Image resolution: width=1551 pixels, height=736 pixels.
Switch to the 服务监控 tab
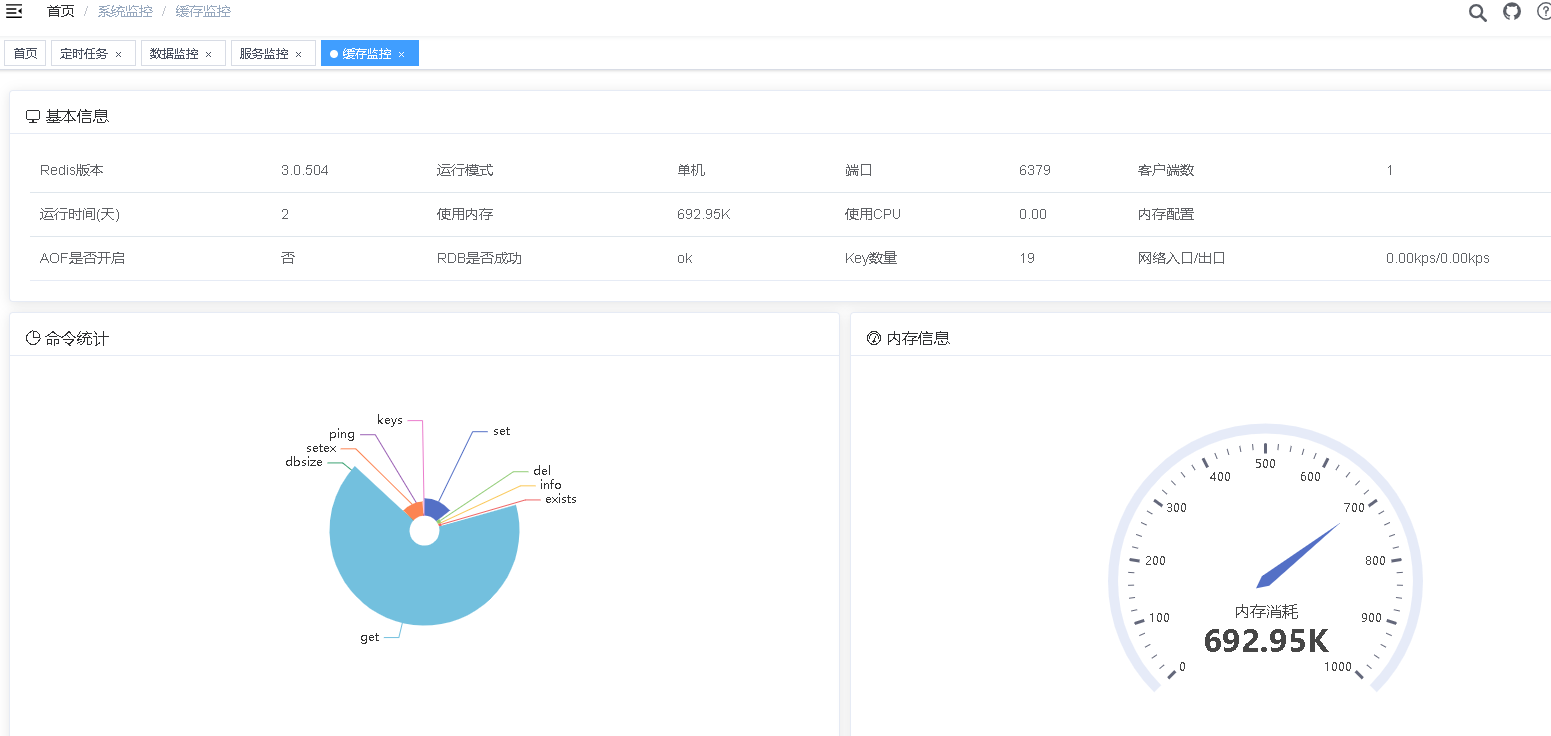click(264, 54)
